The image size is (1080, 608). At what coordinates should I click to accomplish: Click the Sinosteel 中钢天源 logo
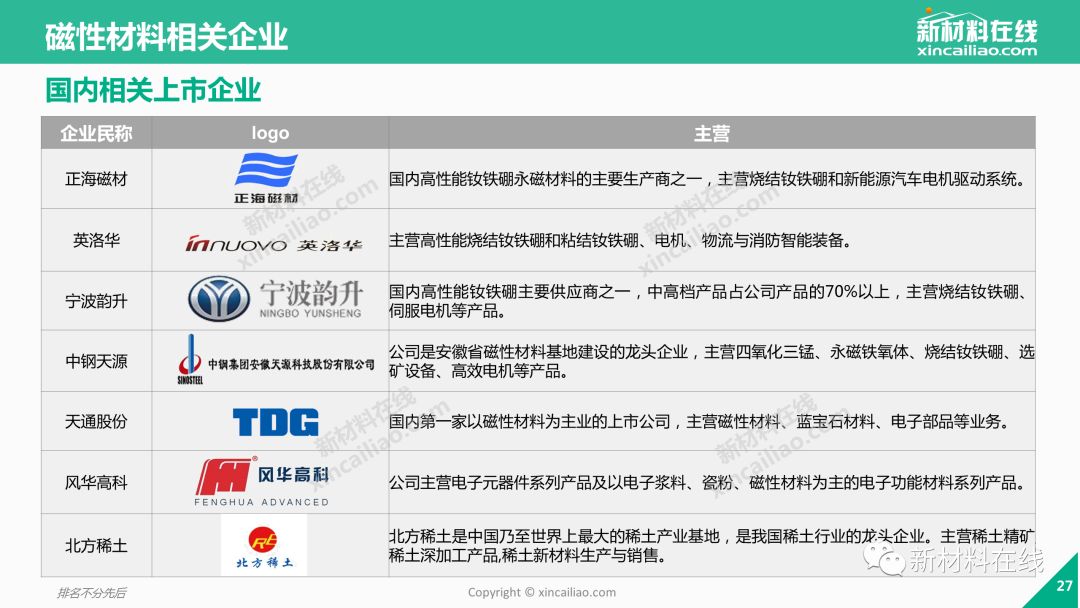tap(276, 360)
